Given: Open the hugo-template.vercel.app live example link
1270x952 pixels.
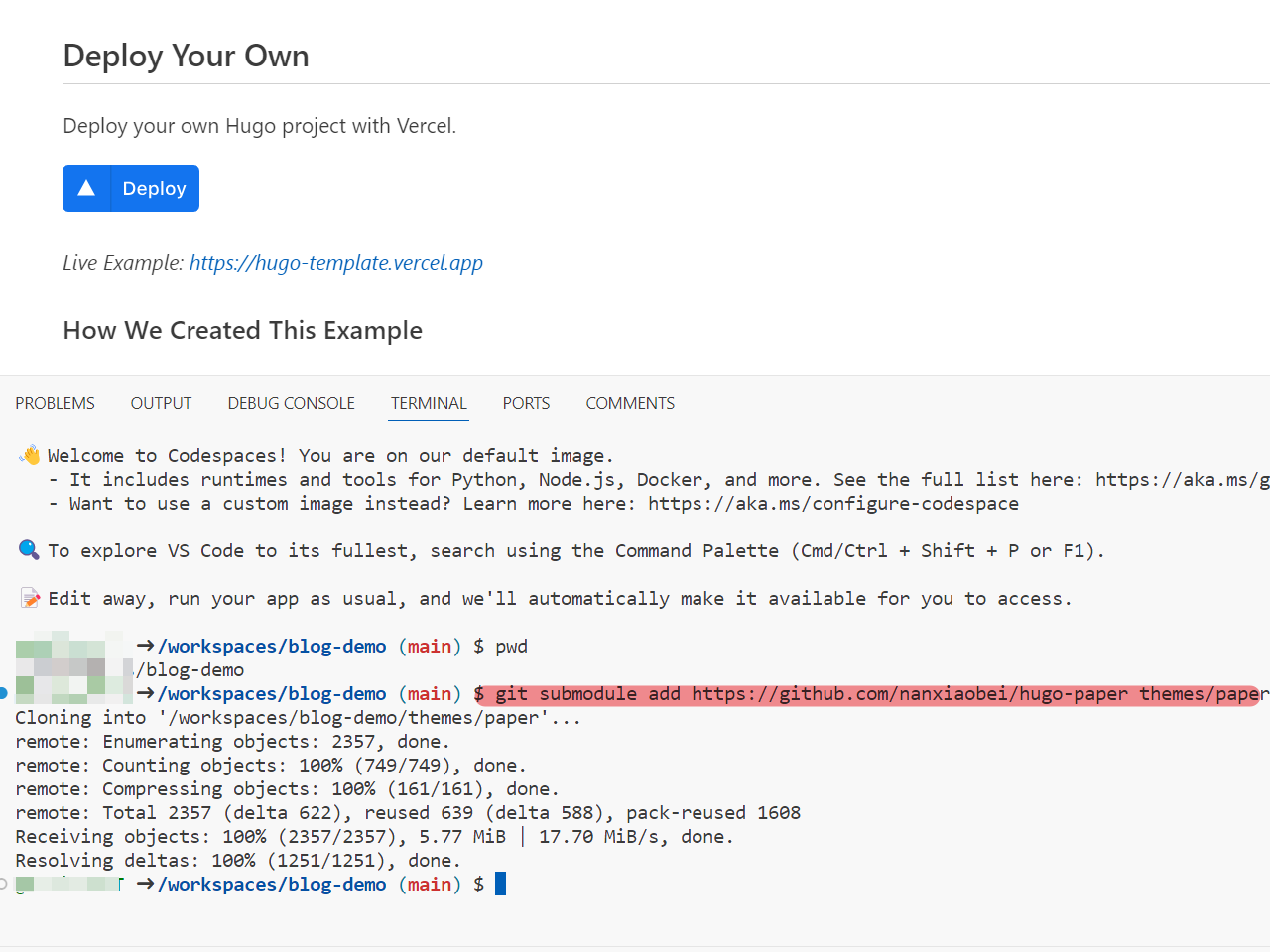Looking at the screenshot, I should pyautogui.click(x=336, y=263).
